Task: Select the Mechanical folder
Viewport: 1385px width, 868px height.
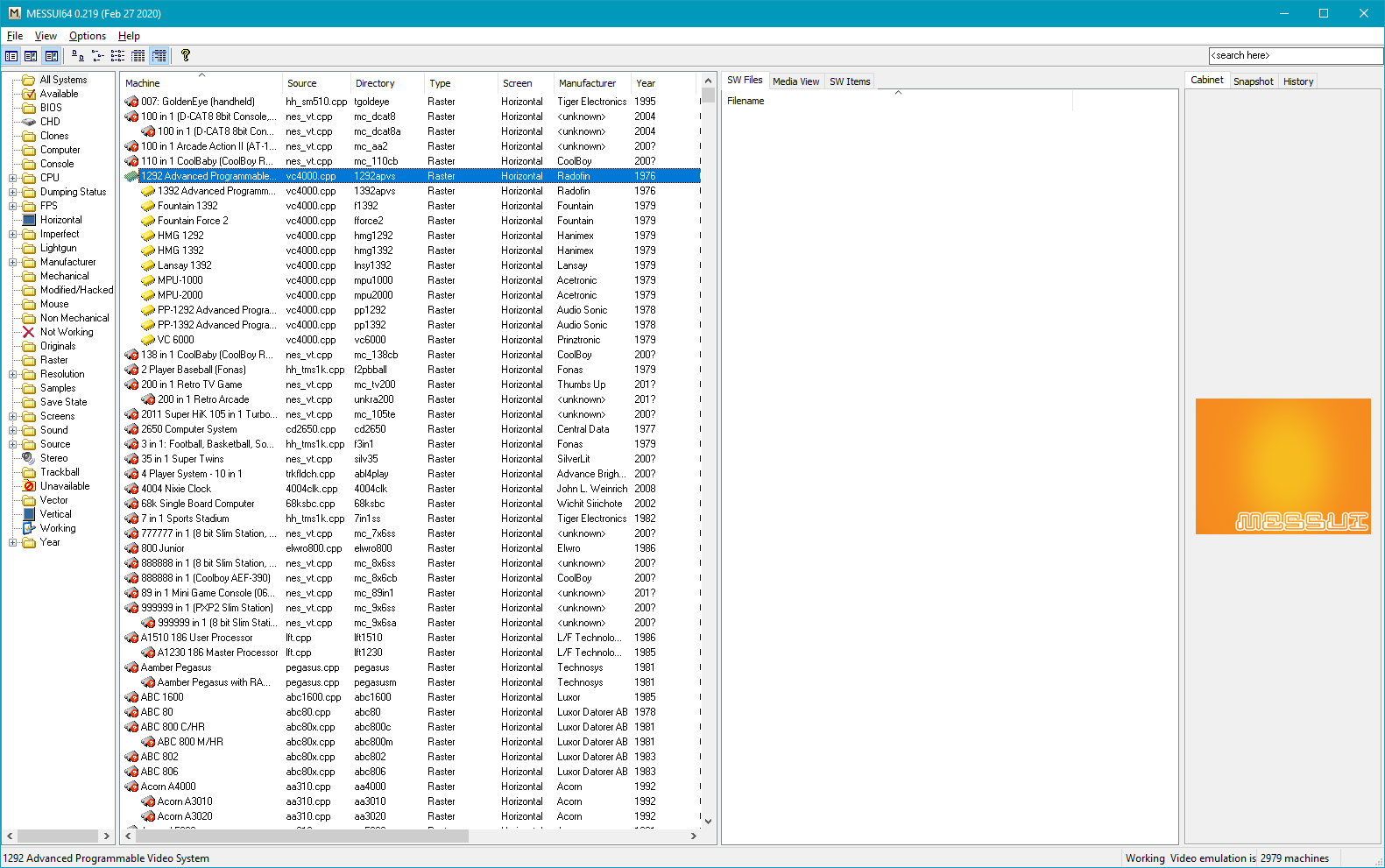Action: (56, 276)
